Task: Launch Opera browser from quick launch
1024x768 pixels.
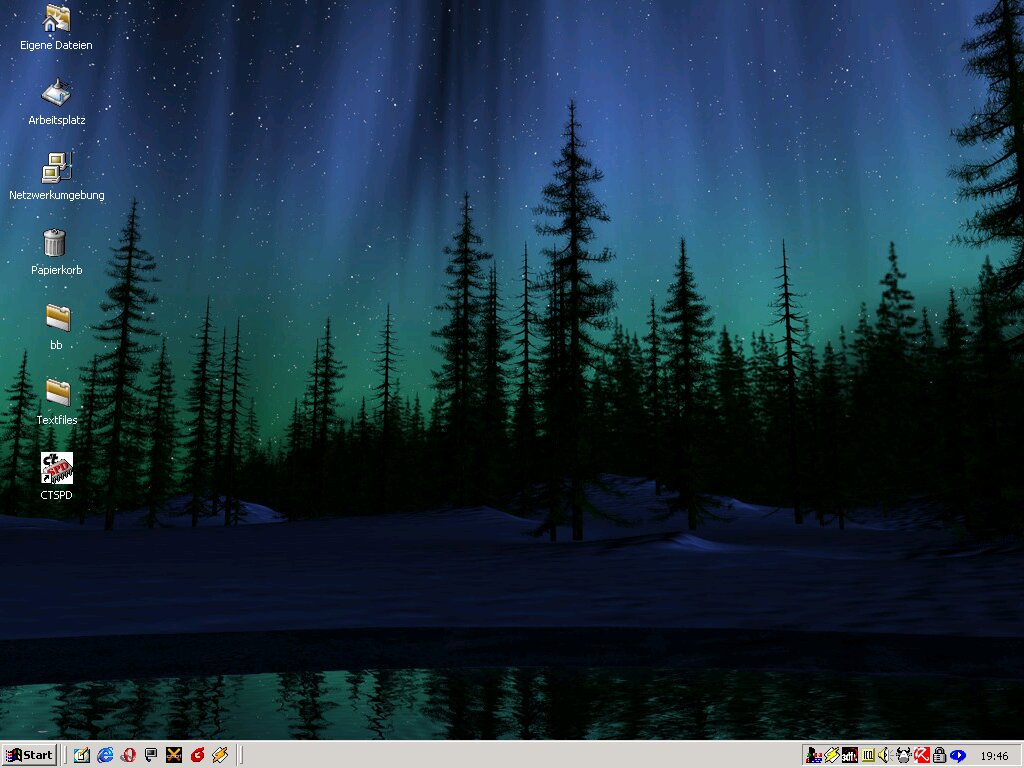Action: tap(128, 755)
